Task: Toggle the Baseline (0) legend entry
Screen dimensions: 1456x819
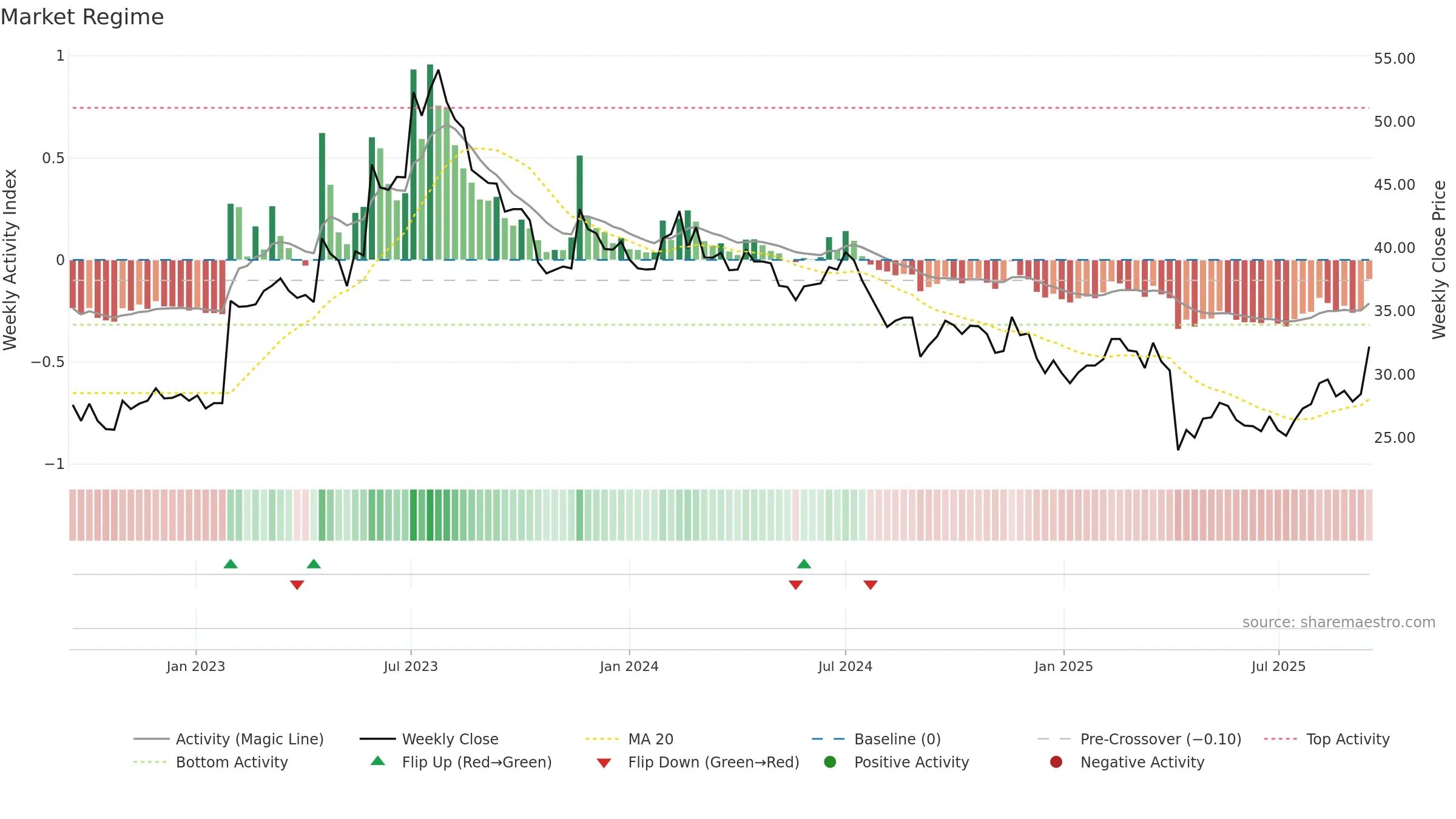Action: pos(876,739)
